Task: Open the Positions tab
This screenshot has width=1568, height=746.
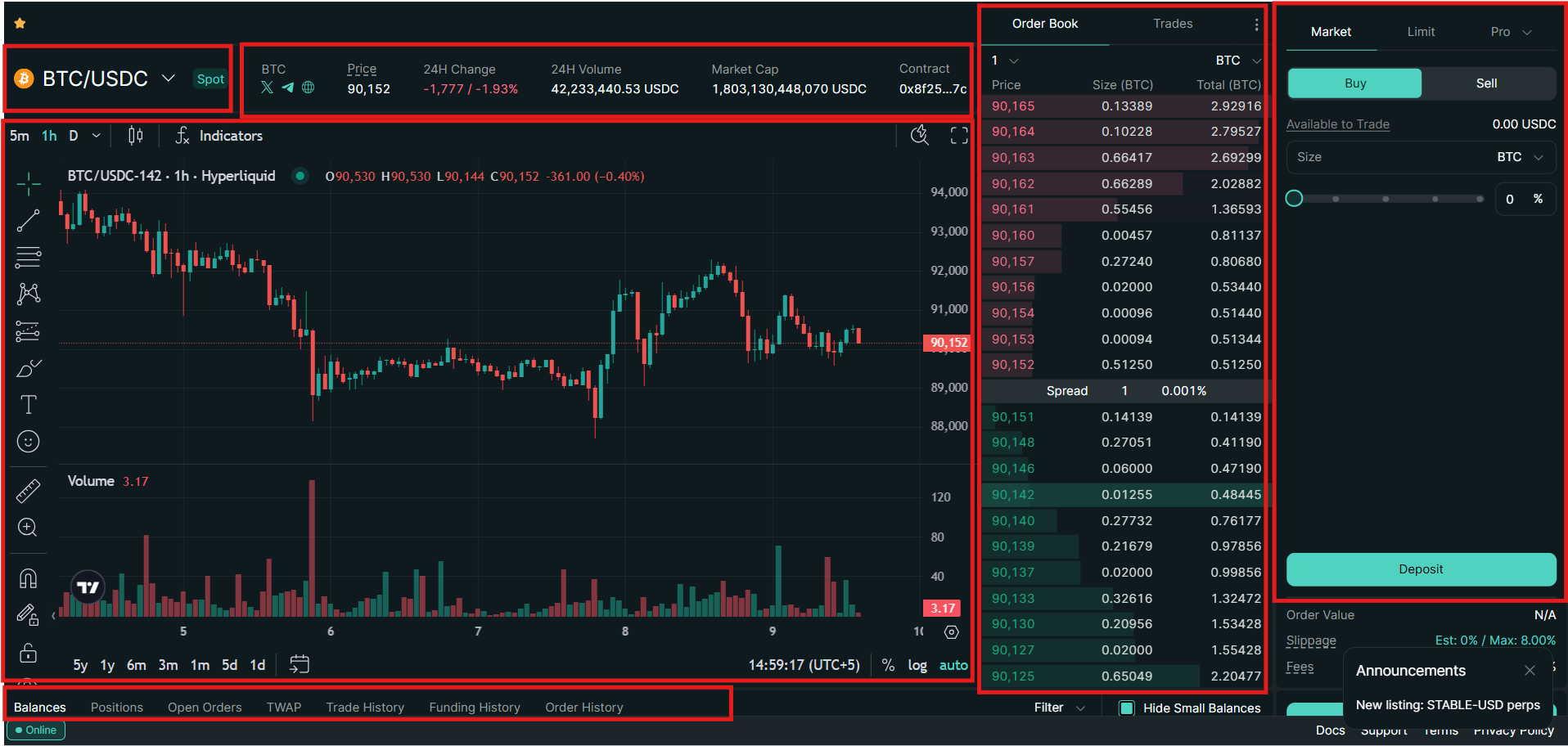Action: click(116, 707)
